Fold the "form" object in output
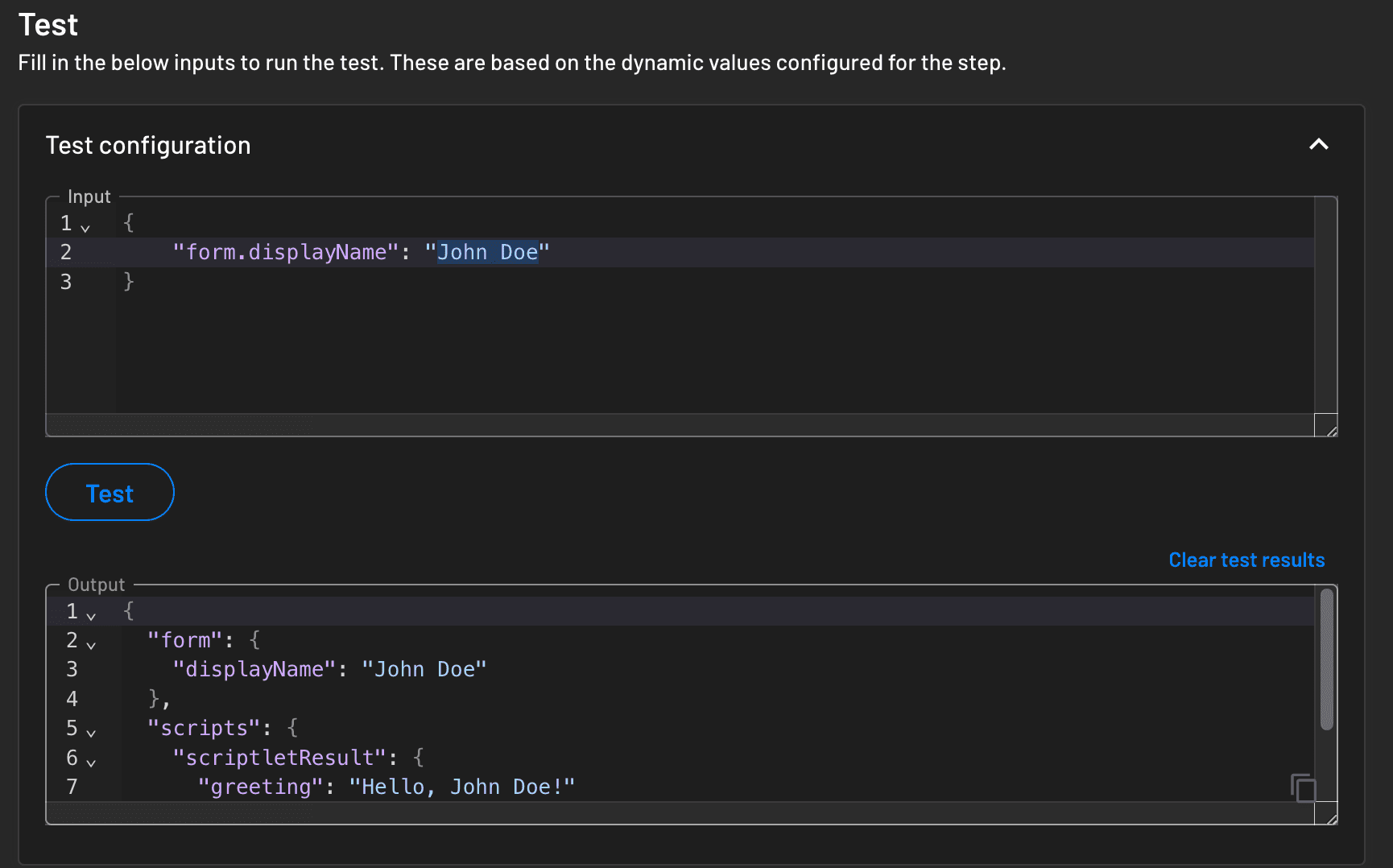The image size is (1393, 868). pos(91,646)
